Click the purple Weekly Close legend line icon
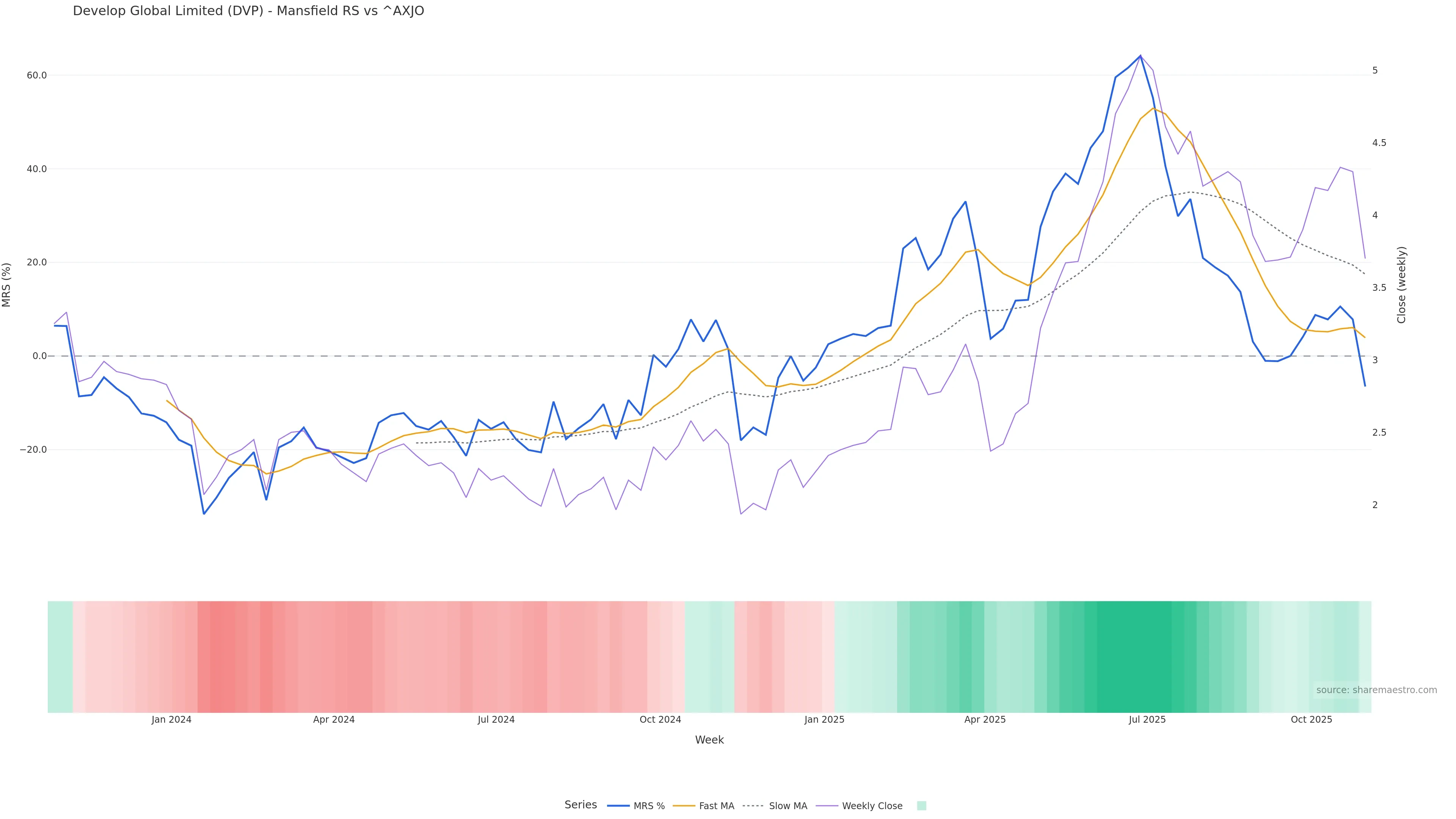Image resolution: width=1456 pixels, height=819 pixels. 827,806
